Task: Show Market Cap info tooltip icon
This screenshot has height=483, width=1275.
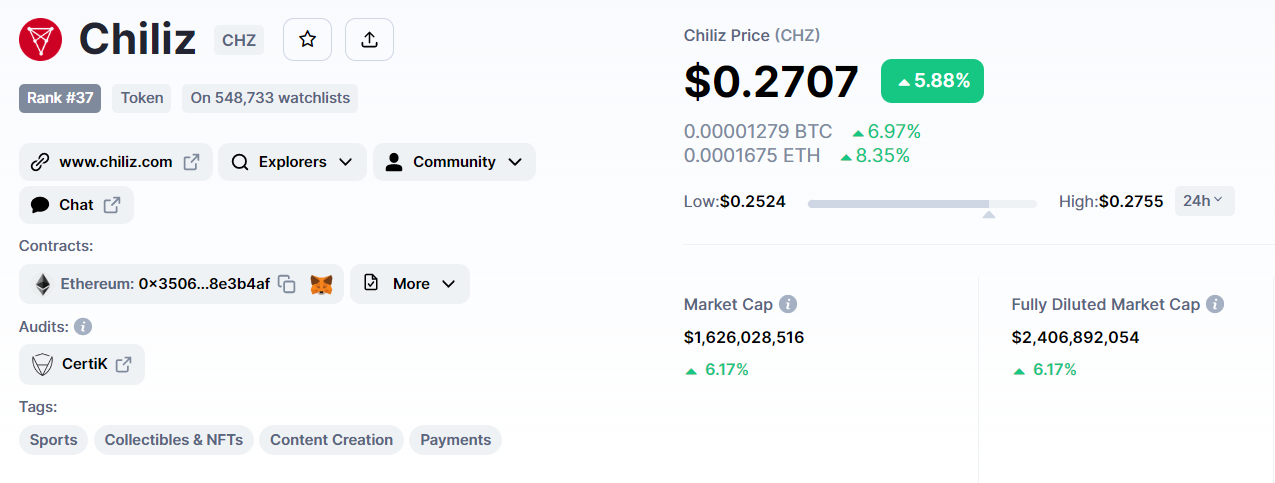Action: pyautogui.click(x=788, y=304)
